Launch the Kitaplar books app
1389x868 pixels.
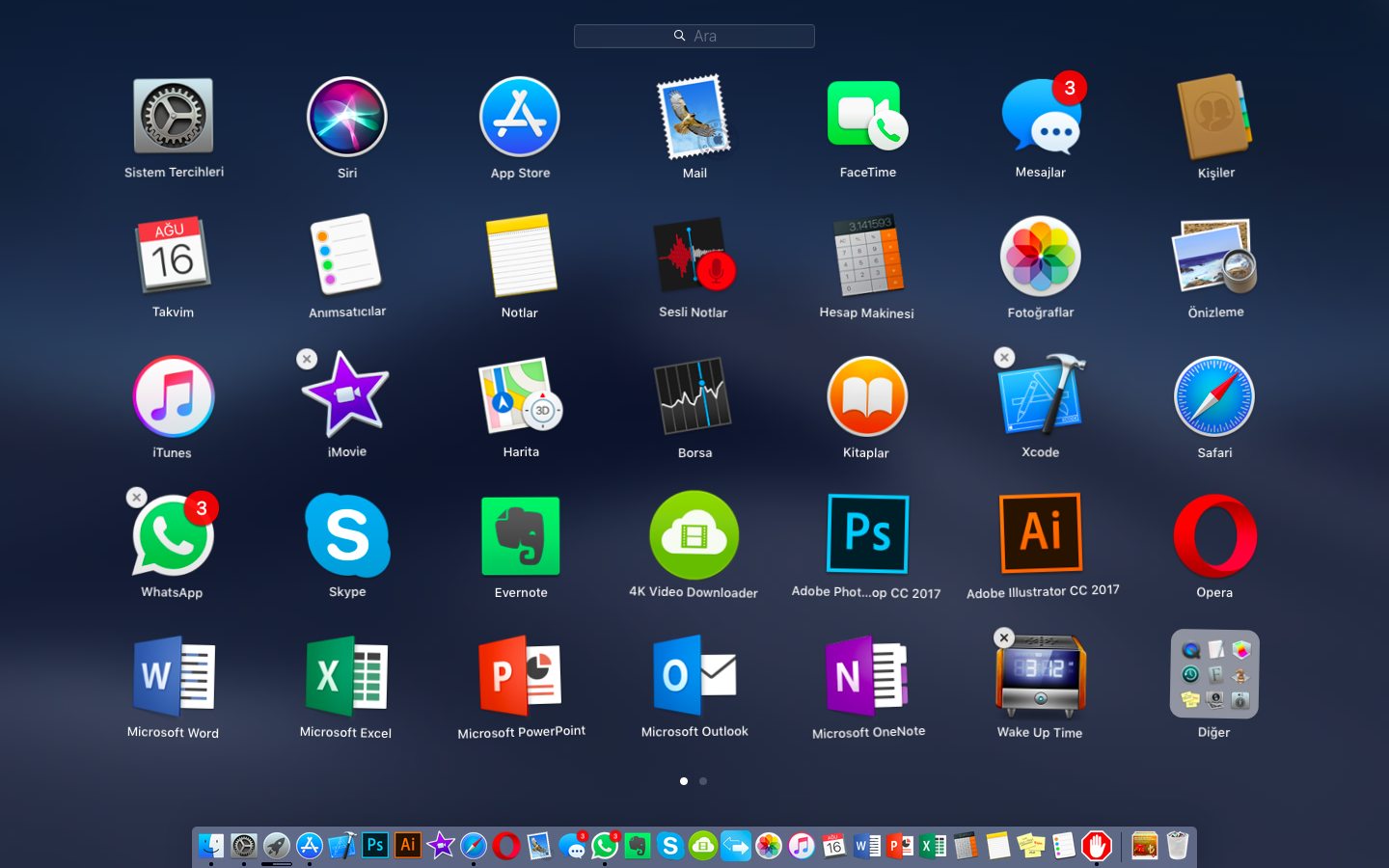tap(866, 397)
